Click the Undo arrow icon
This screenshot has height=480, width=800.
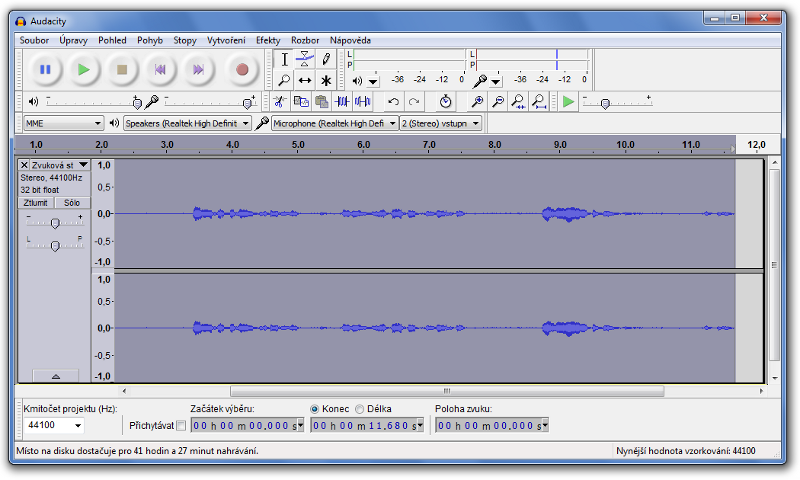pos(393,101)
